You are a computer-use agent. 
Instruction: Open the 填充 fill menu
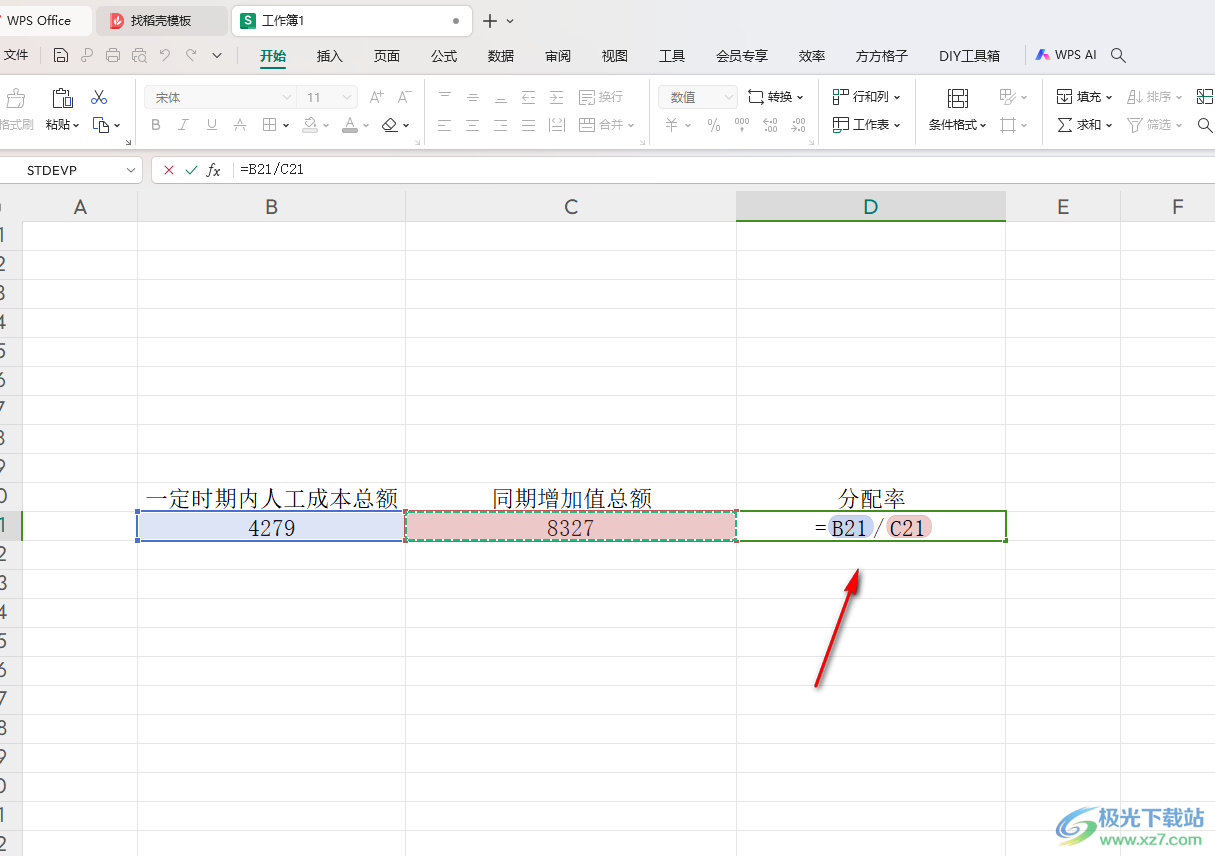click(x=1085, y=97)
